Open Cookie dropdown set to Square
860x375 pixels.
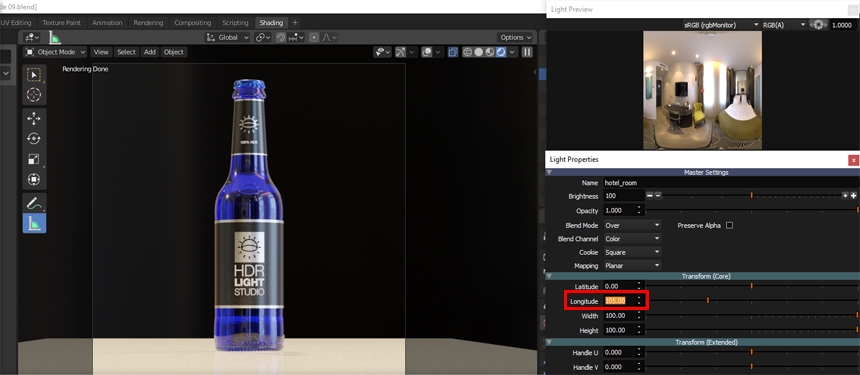click(x=632, y=252)
